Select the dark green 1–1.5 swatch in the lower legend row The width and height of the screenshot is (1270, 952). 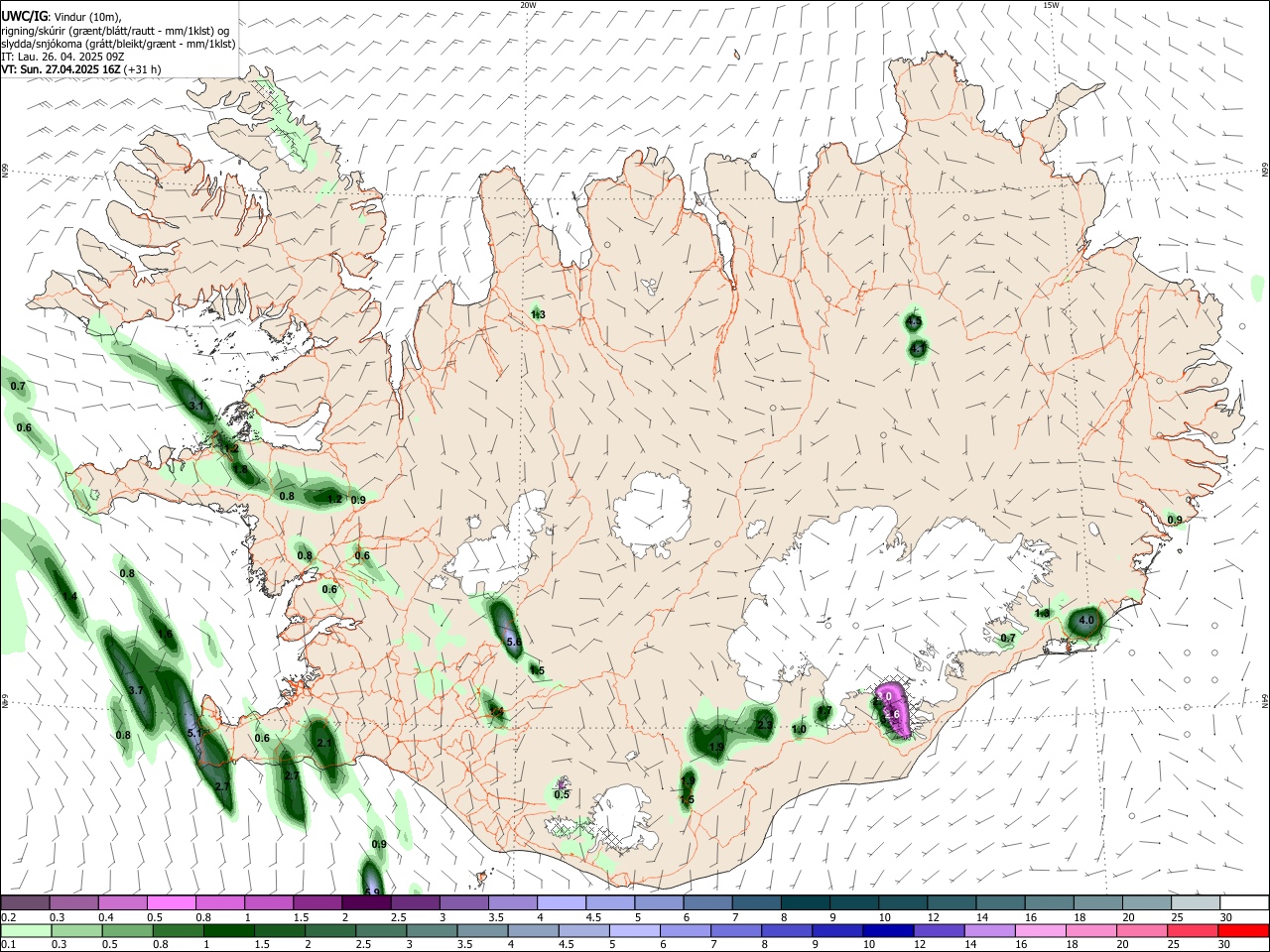point(229,930)
